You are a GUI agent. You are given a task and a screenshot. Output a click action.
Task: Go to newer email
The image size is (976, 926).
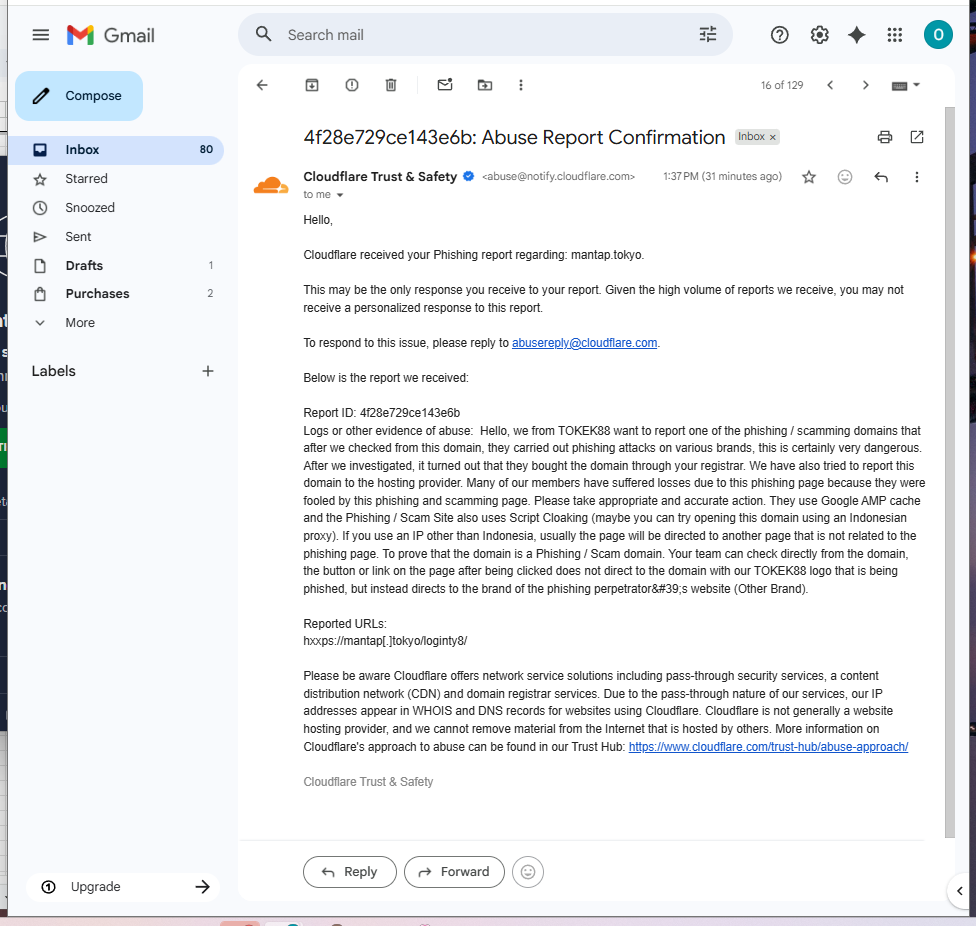pos(830,85)
